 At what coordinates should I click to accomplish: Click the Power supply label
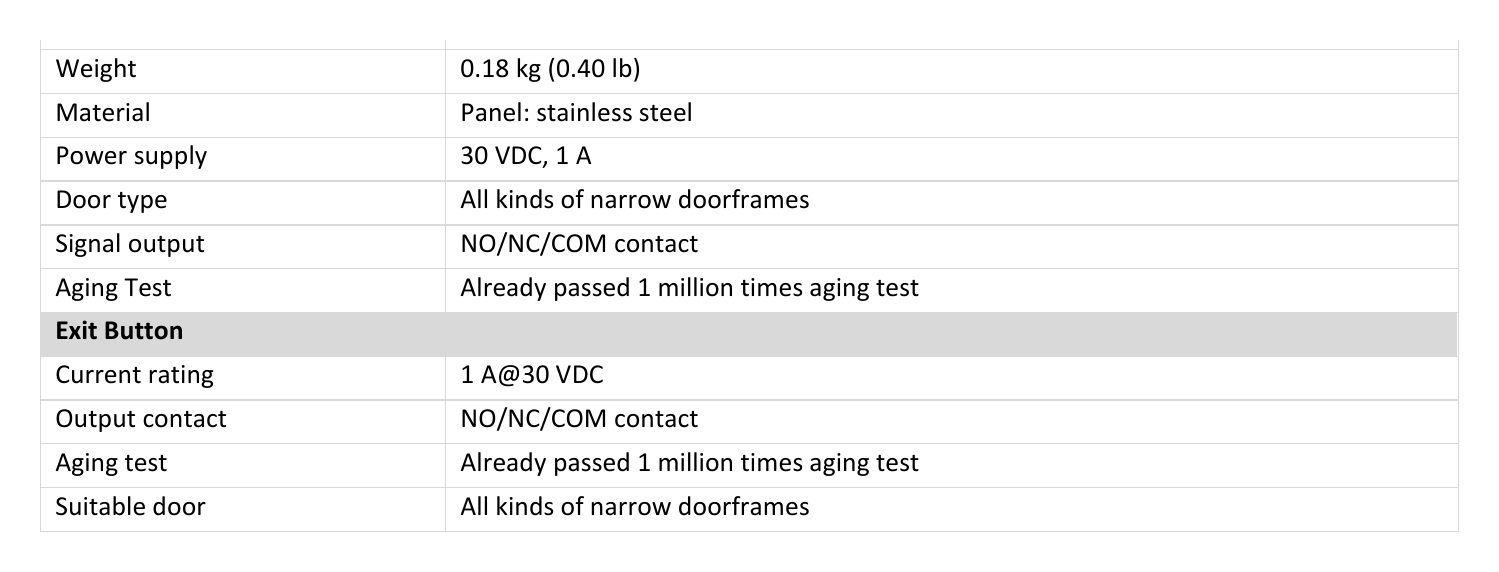pos(131,157)
